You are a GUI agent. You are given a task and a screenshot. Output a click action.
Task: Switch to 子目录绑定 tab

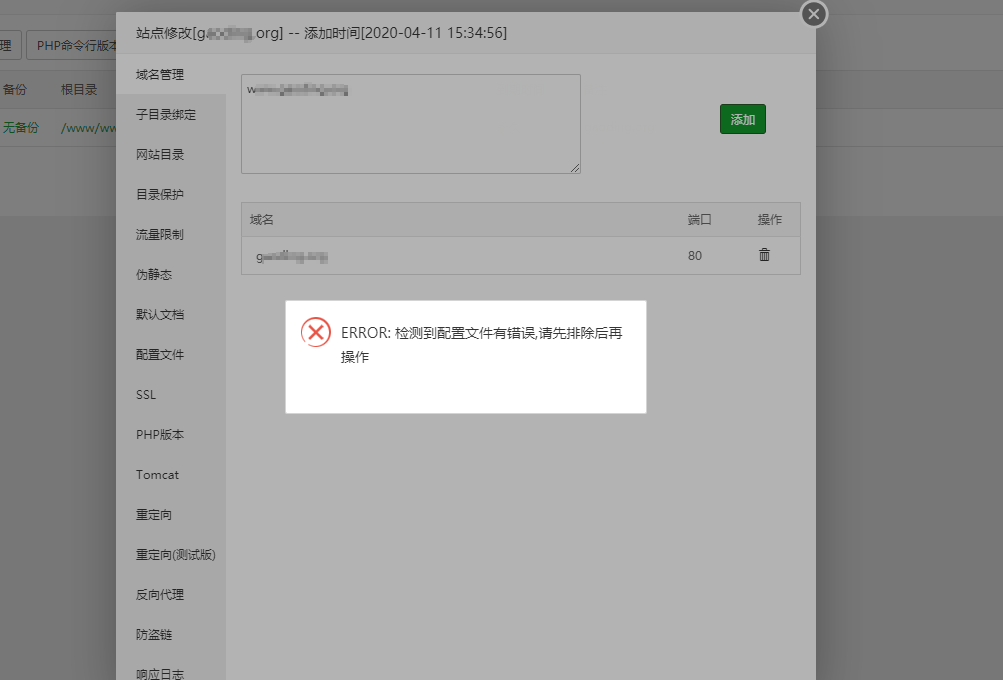click(166, 115)
